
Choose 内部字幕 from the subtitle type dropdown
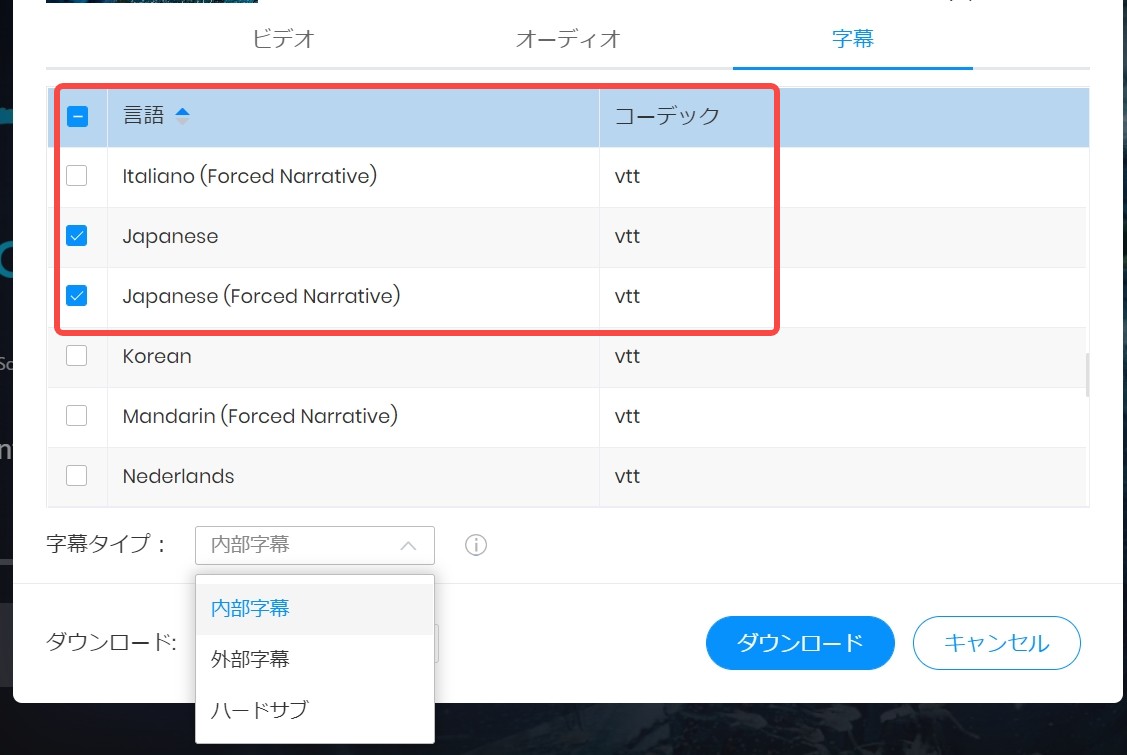(248, 608)
